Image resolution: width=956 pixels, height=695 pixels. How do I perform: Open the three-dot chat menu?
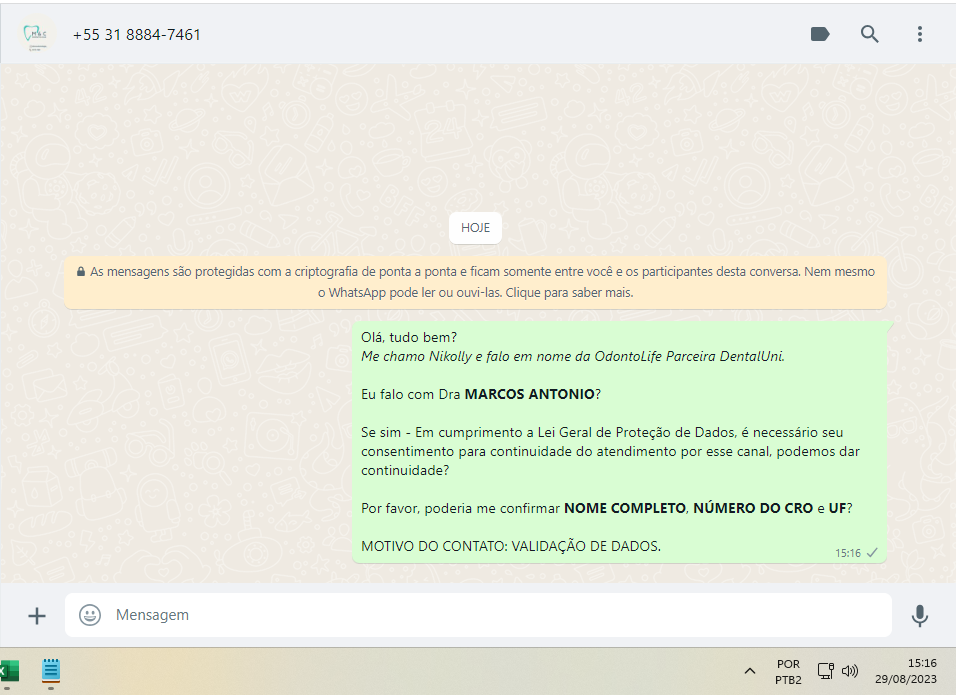coord(919,34)
